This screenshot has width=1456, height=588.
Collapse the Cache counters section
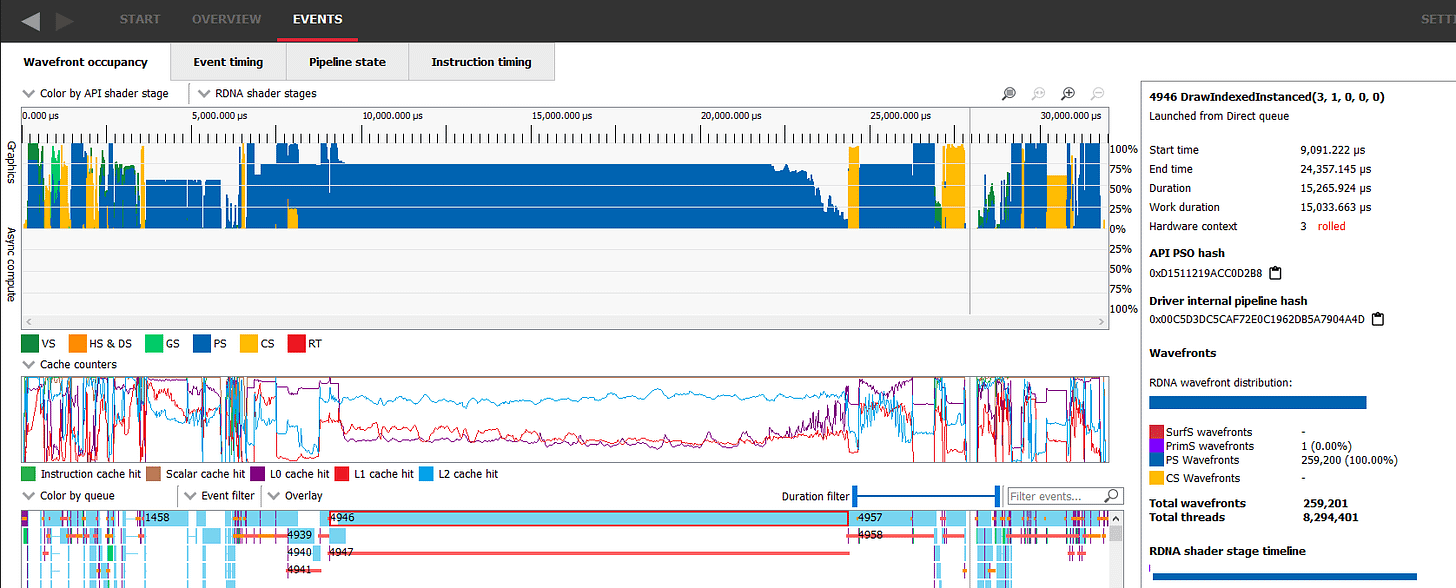28,364
